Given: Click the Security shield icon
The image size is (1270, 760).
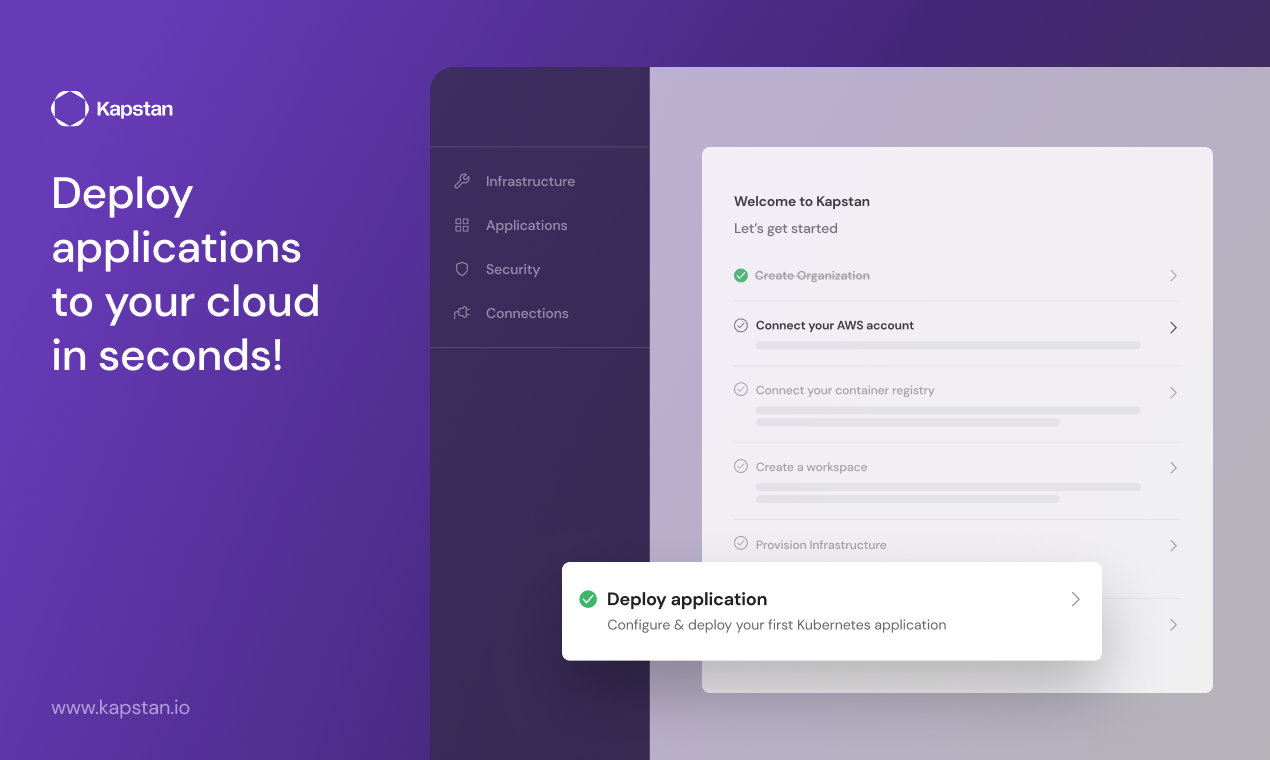Looking at the screenshot, I should pyautogui.click(x=462, y=269).
